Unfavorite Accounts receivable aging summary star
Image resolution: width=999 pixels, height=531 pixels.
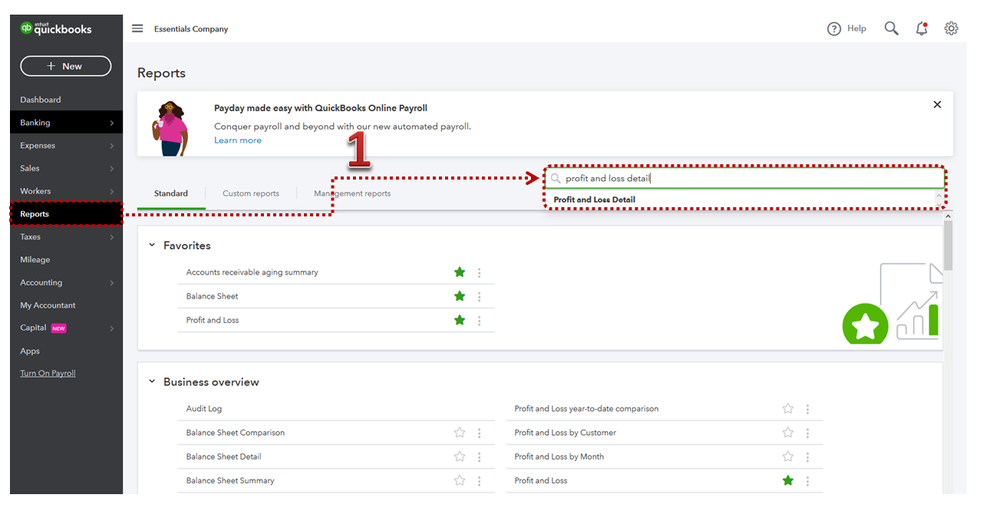click(459, 272)
